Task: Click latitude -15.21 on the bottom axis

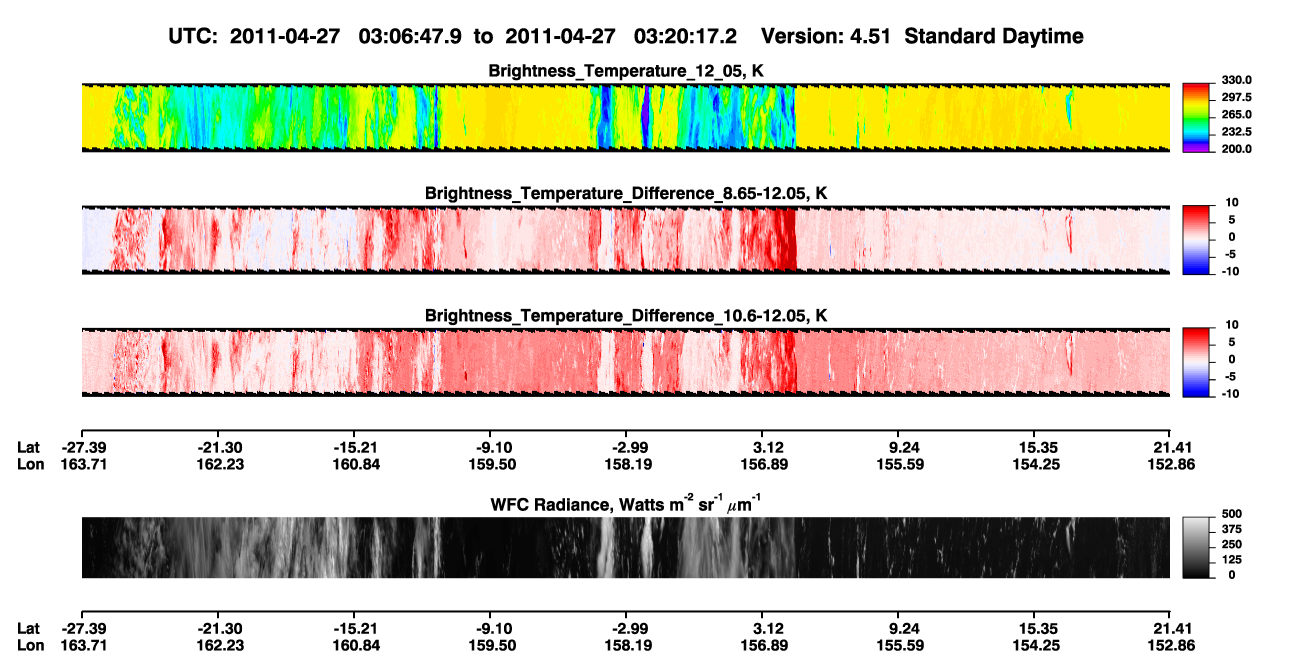Action: pyautogui.click(x=355, y=629)
